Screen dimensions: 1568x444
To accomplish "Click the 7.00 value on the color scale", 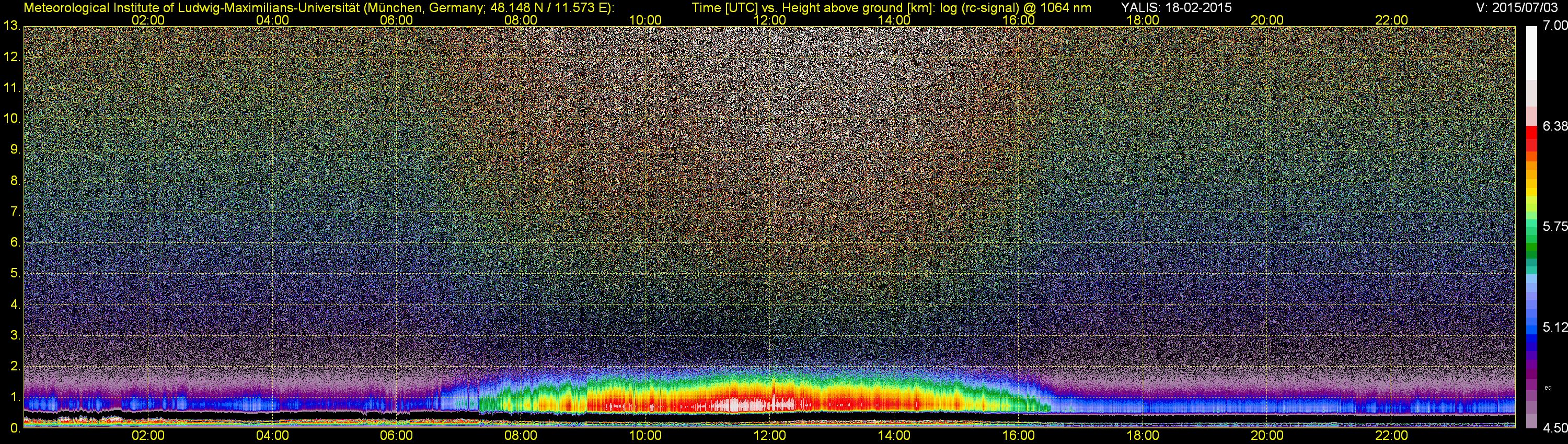I will tap(1554, 25).
